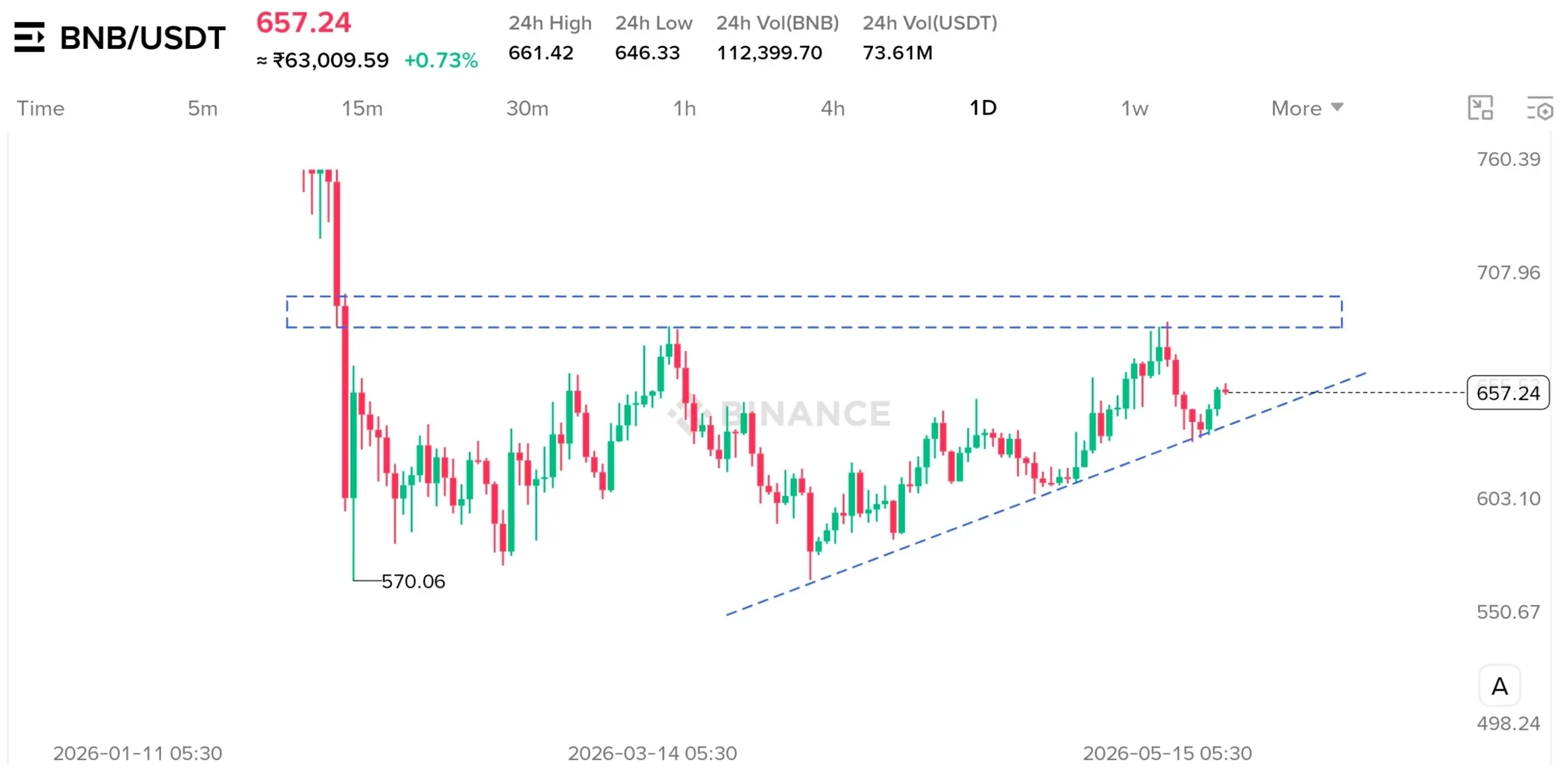Click the current price label 657.24 on axis

(x=1508, y=393)
